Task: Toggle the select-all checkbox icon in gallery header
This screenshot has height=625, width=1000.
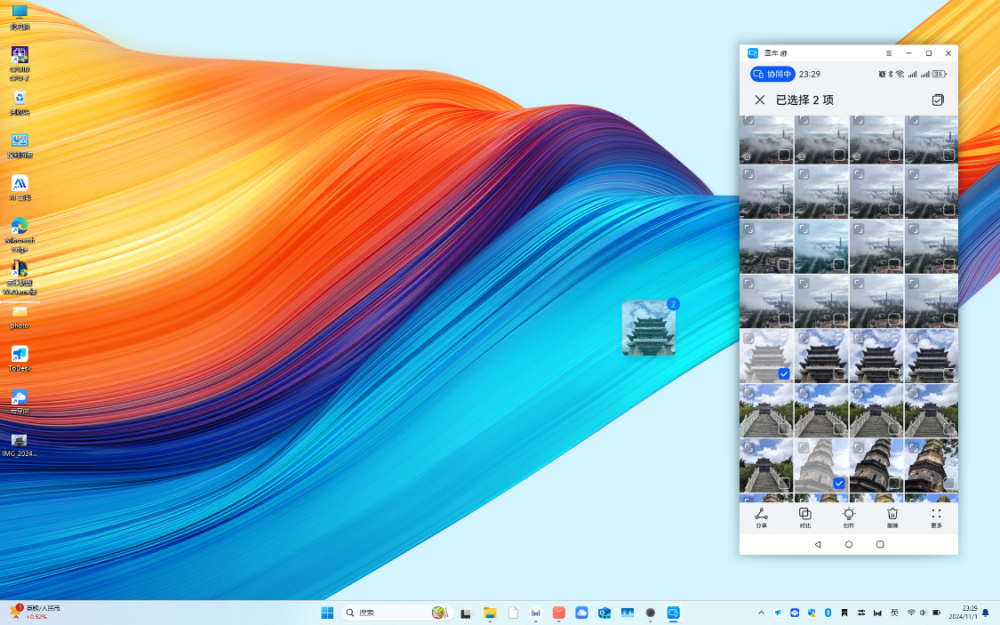Action: 938,99
